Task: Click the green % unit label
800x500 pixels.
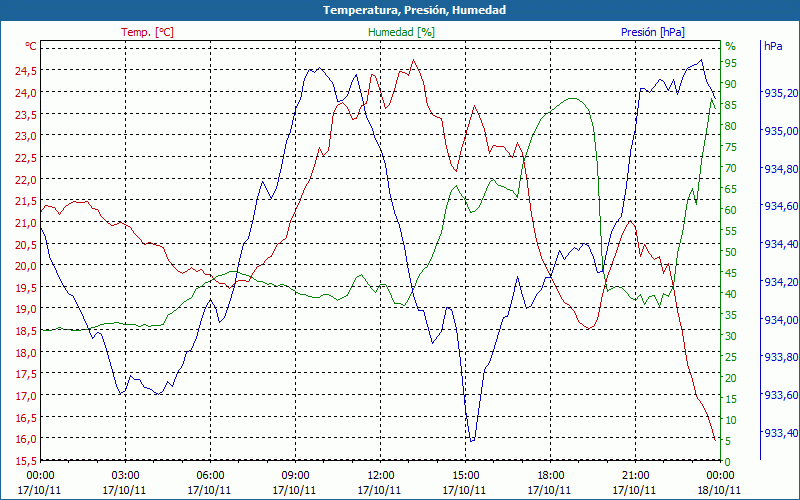Action: [x=731, y=46]
